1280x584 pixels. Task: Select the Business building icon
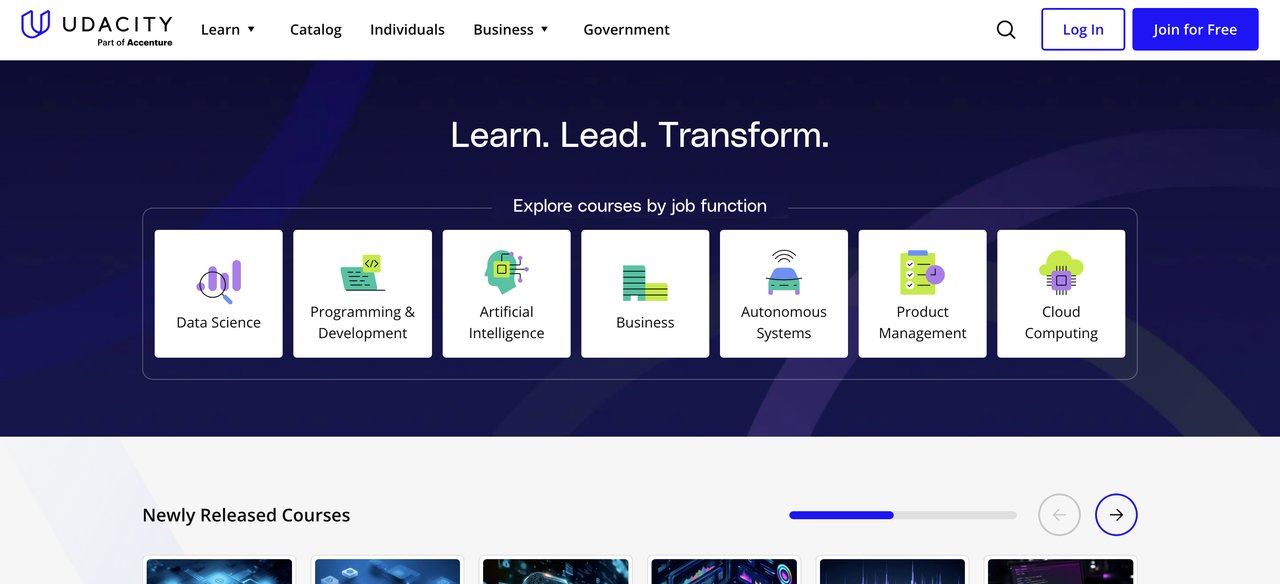pos(645,283)
